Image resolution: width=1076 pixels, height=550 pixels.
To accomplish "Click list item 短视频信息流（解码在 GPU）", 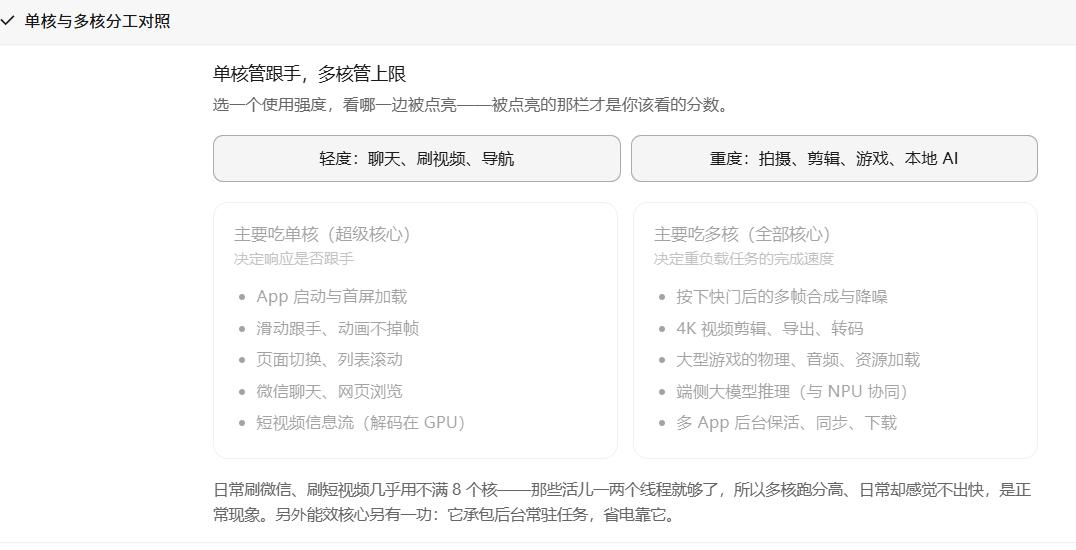I will (361, 422).
